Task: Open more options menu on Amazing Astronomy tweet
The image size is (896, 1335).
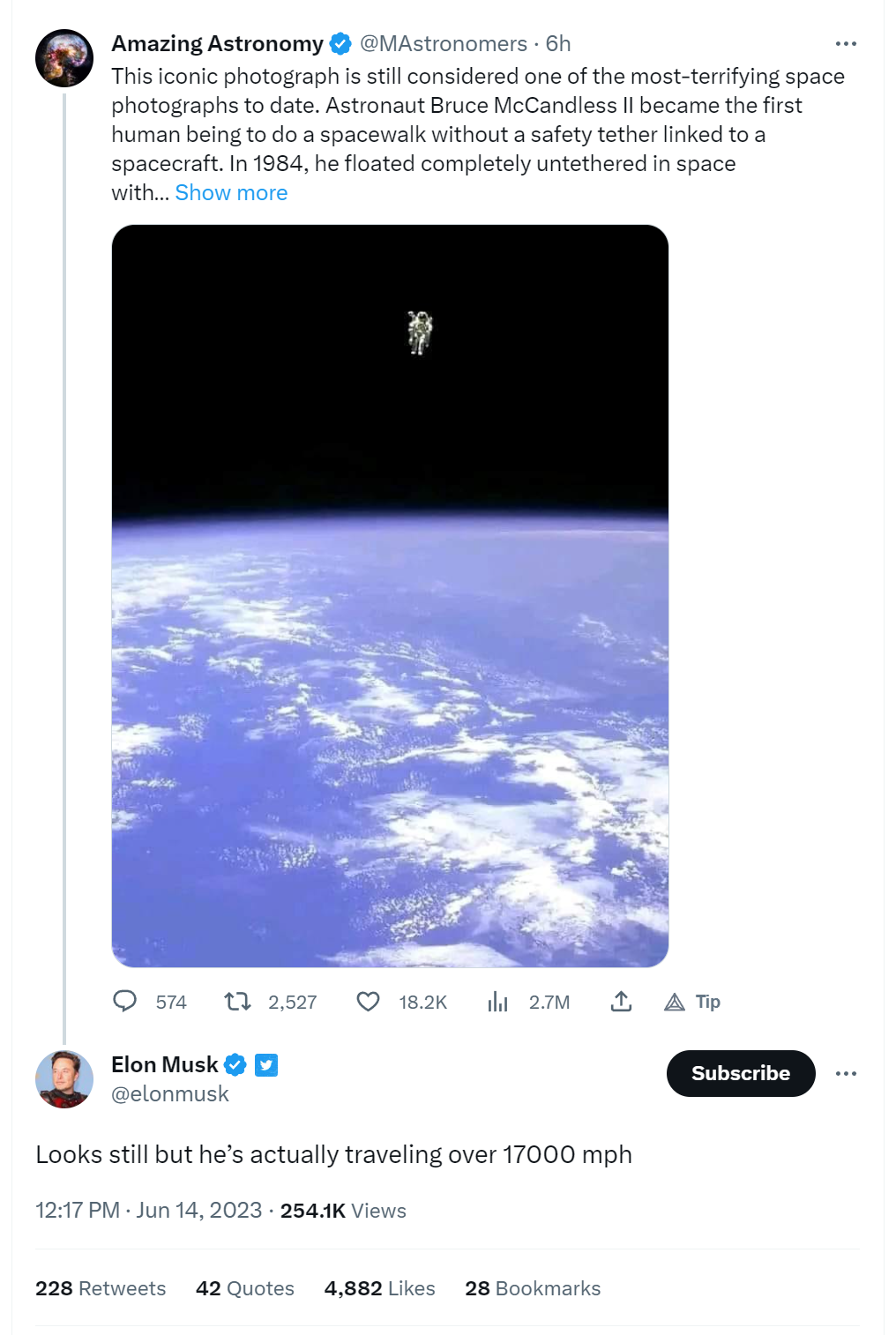Action: pyautogui.click(x=846, y=43)
